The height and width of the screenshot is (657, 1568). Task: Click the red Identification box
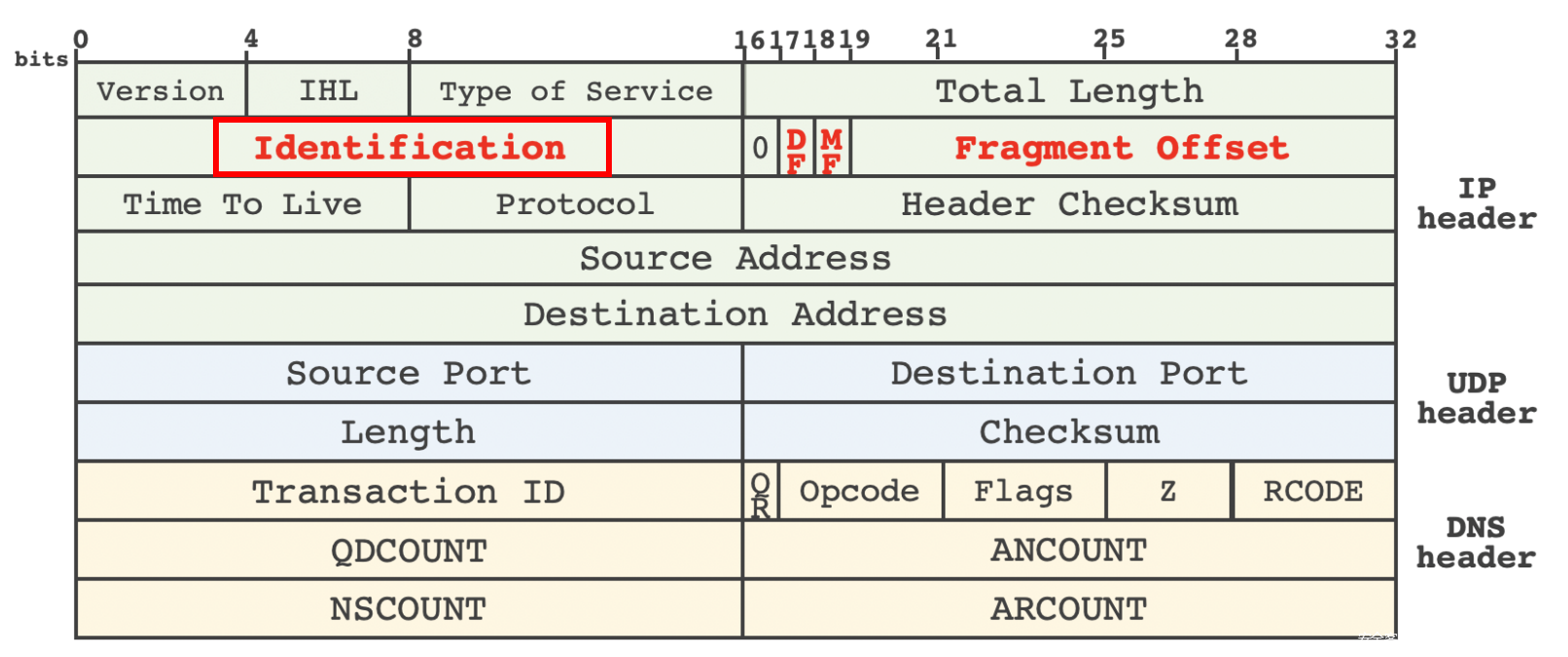411,147
